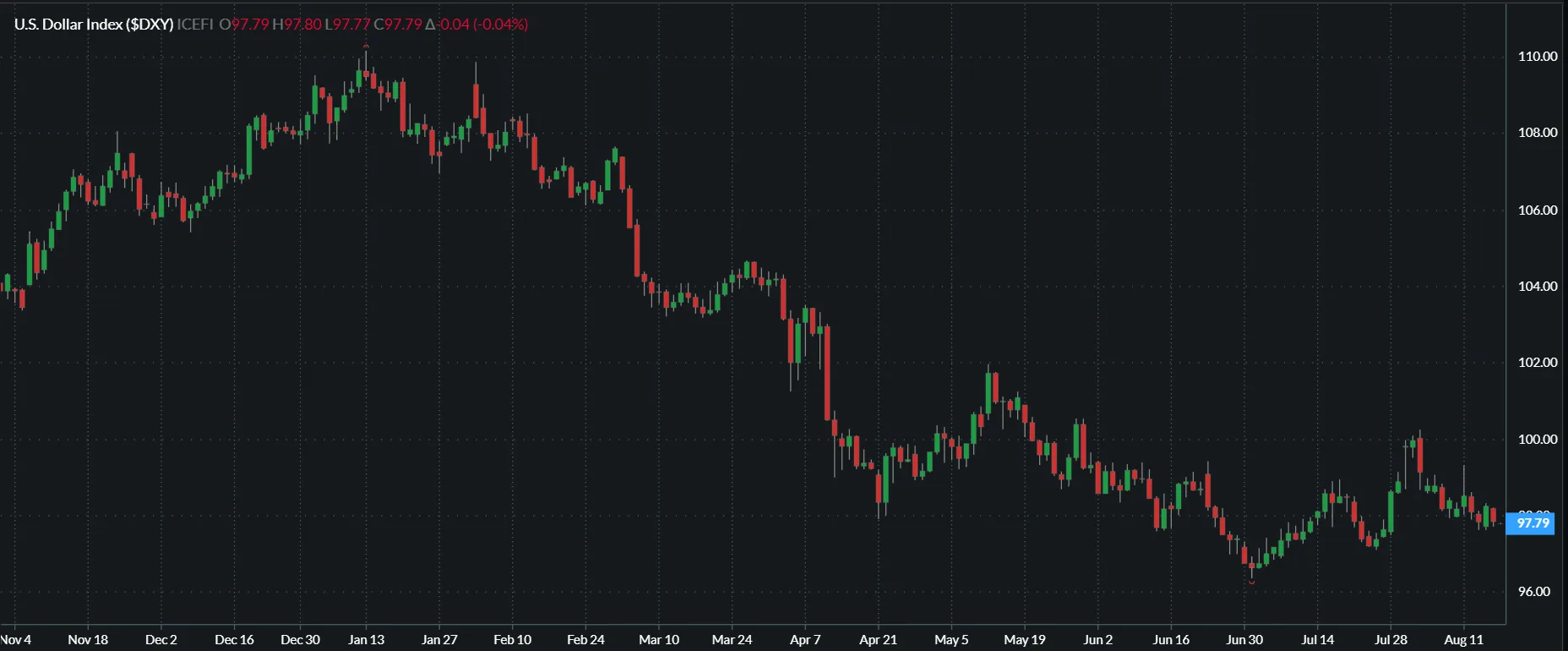The width and height of the screenshot is (1568, 651).
Task: Click the Feb 24 time axis label
Action: (x=585, y=640)
